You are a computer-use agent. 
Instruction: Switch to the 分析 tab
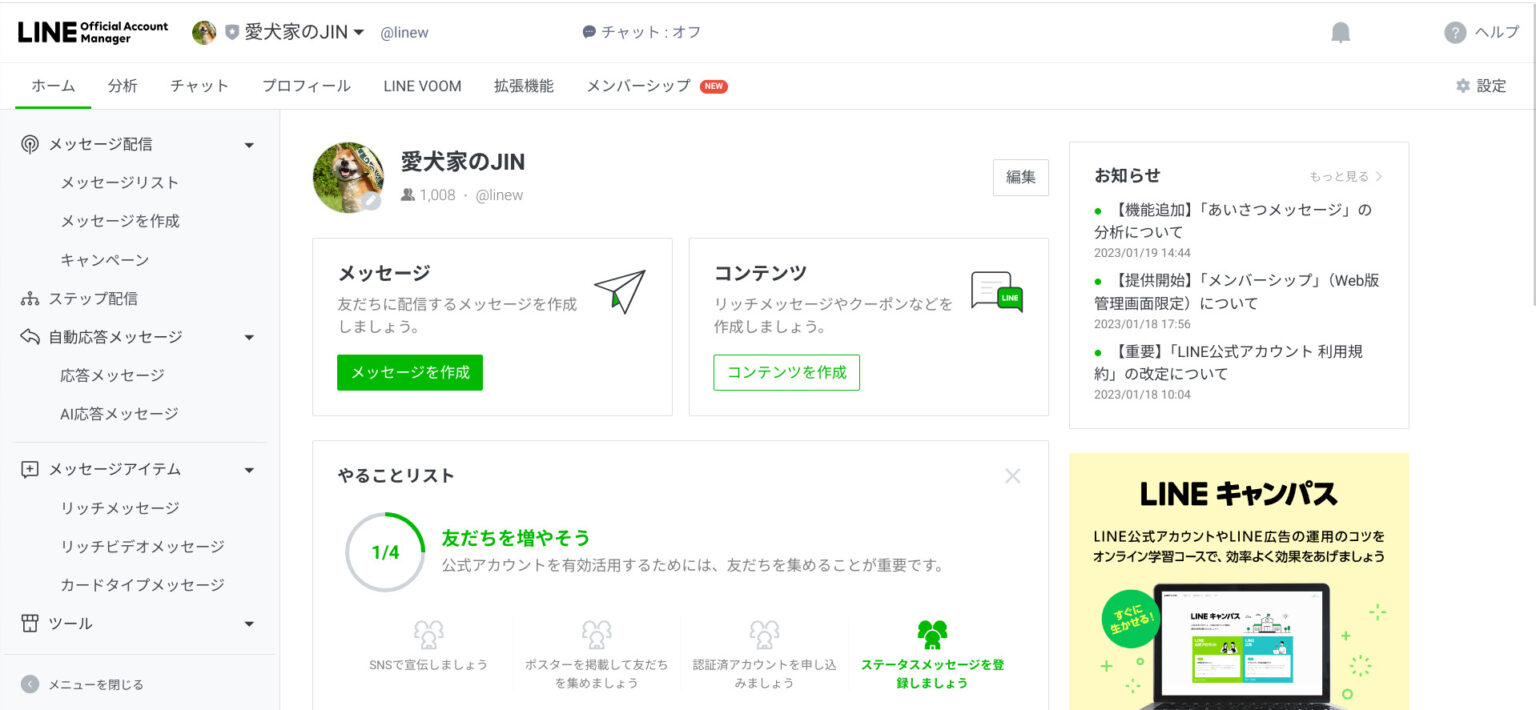122,86
